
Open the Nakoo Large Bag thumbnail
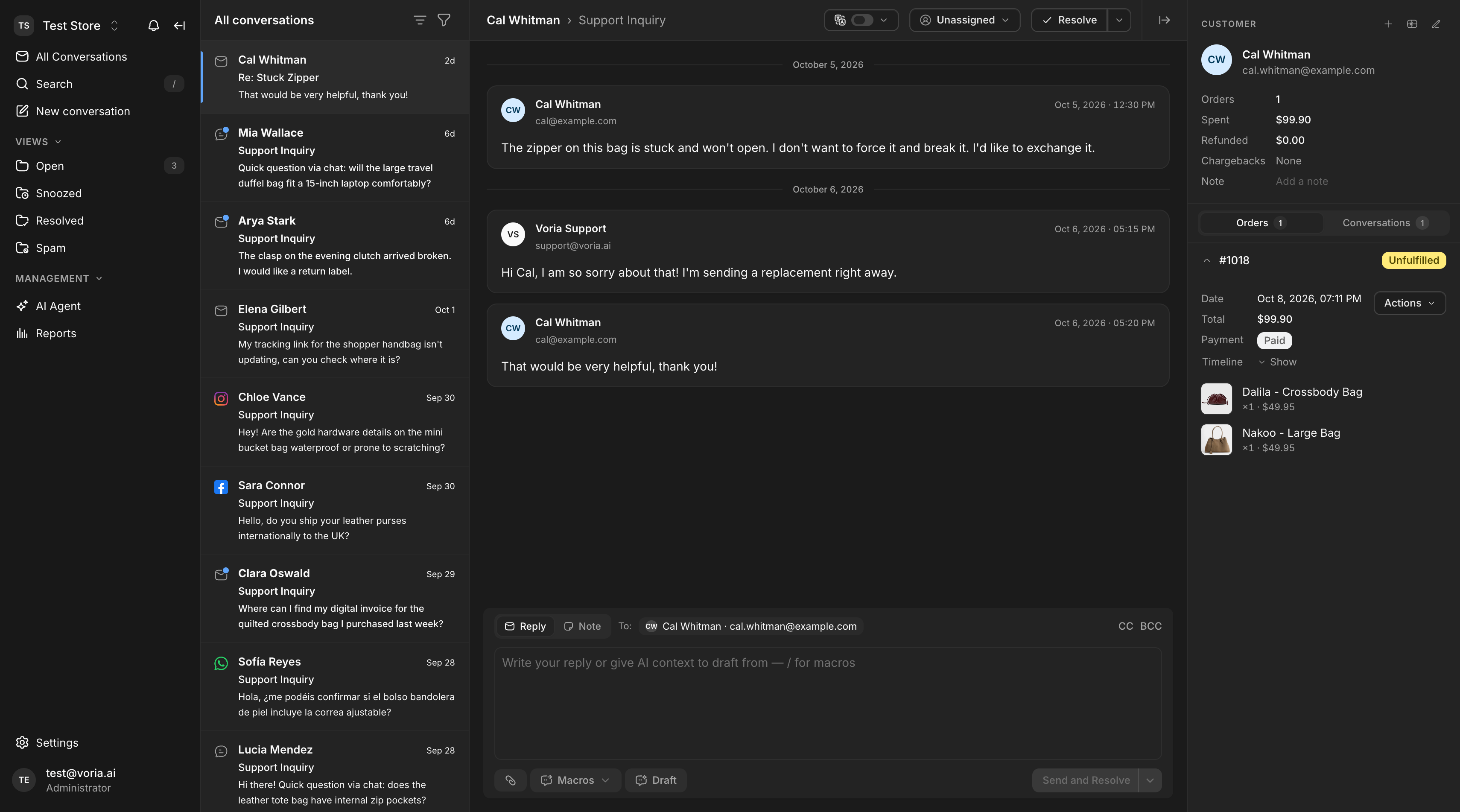(1216, 440)
